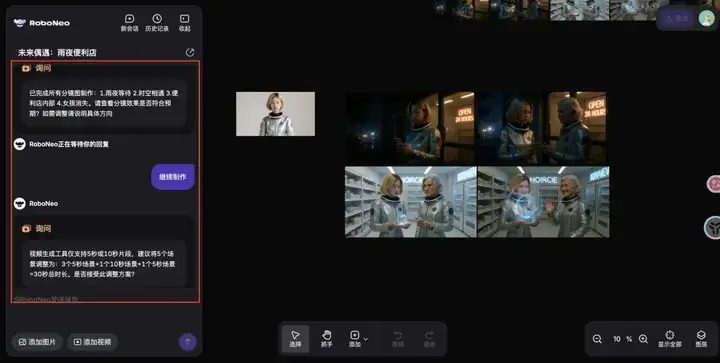The width and height of the screenshot is (720, 363).
Task: Expand the add (添加) dropdown arrow
Action: (x=366, y=339)
